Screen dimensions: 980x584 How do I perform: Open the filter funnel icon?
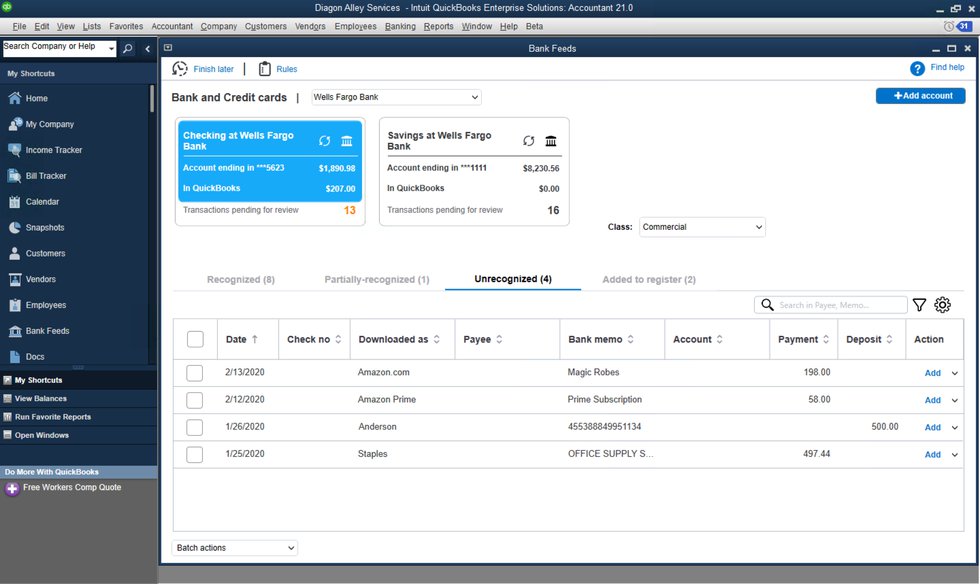(x=919, y=305)
